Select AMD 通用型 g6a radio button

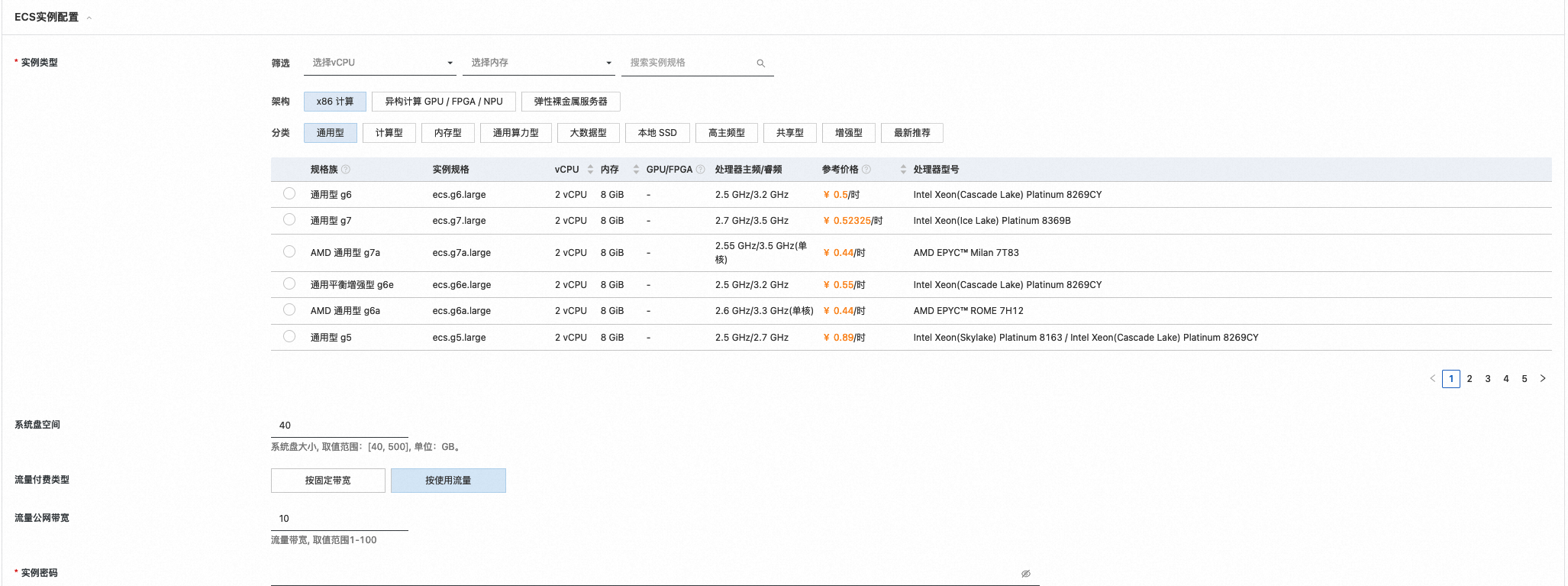point(289,310)
